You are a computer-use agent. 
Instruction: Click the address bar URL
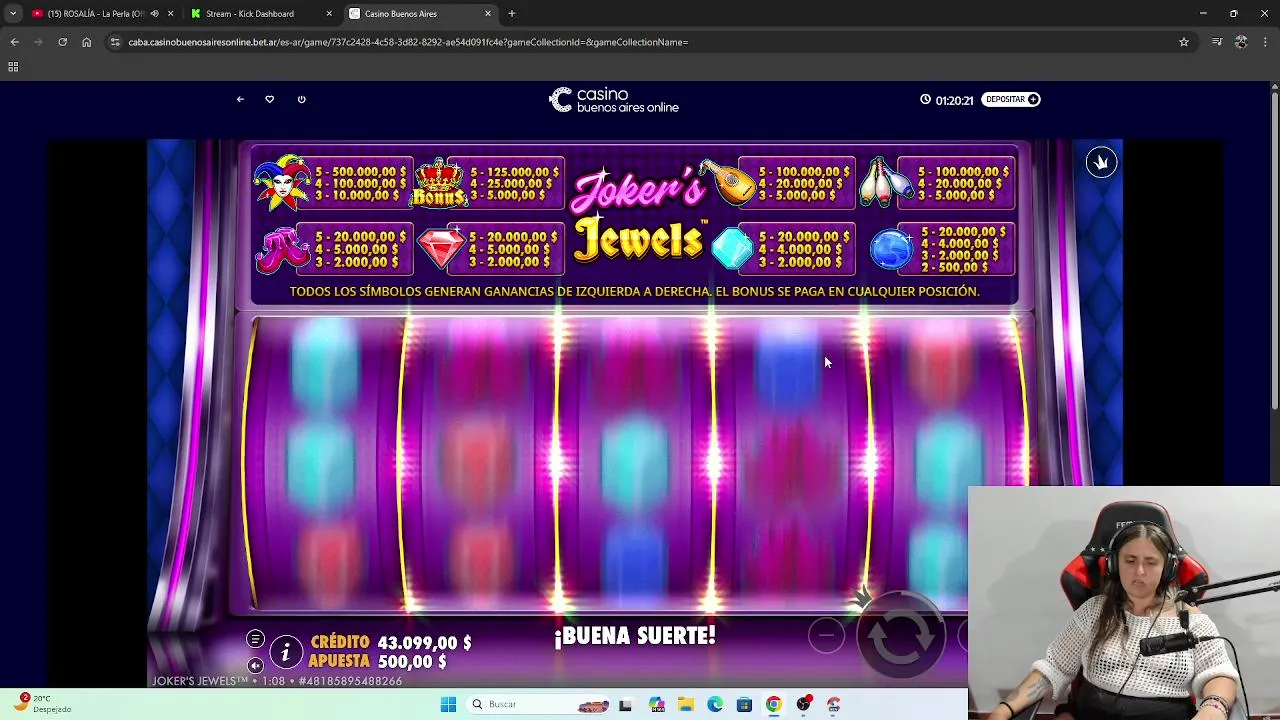click(x=408, y=42)
